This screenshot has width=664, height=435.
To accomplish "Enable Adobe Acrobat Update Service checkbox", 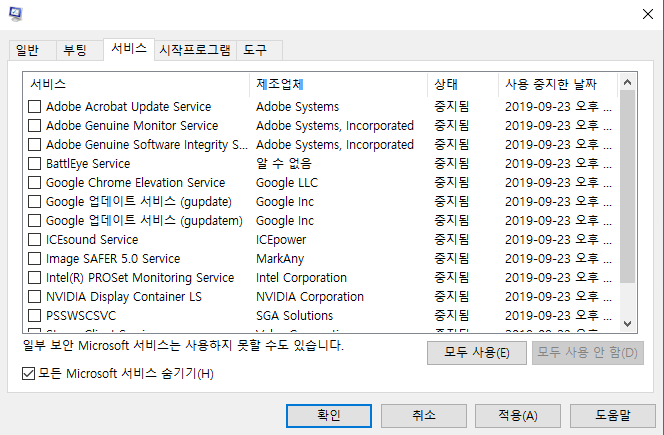I will [x=34, y=106].
